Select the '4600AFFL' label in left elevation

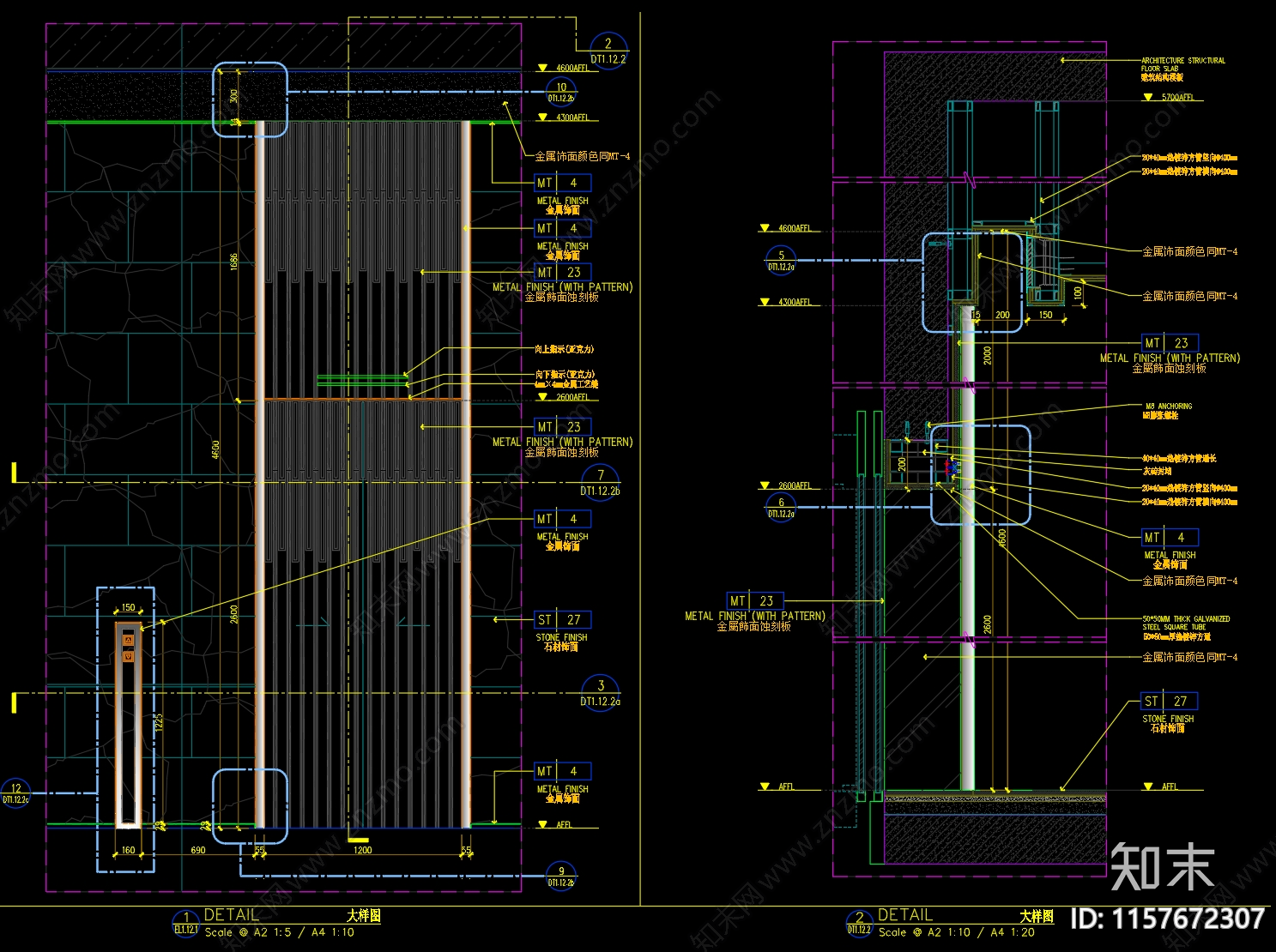point(572,68)
